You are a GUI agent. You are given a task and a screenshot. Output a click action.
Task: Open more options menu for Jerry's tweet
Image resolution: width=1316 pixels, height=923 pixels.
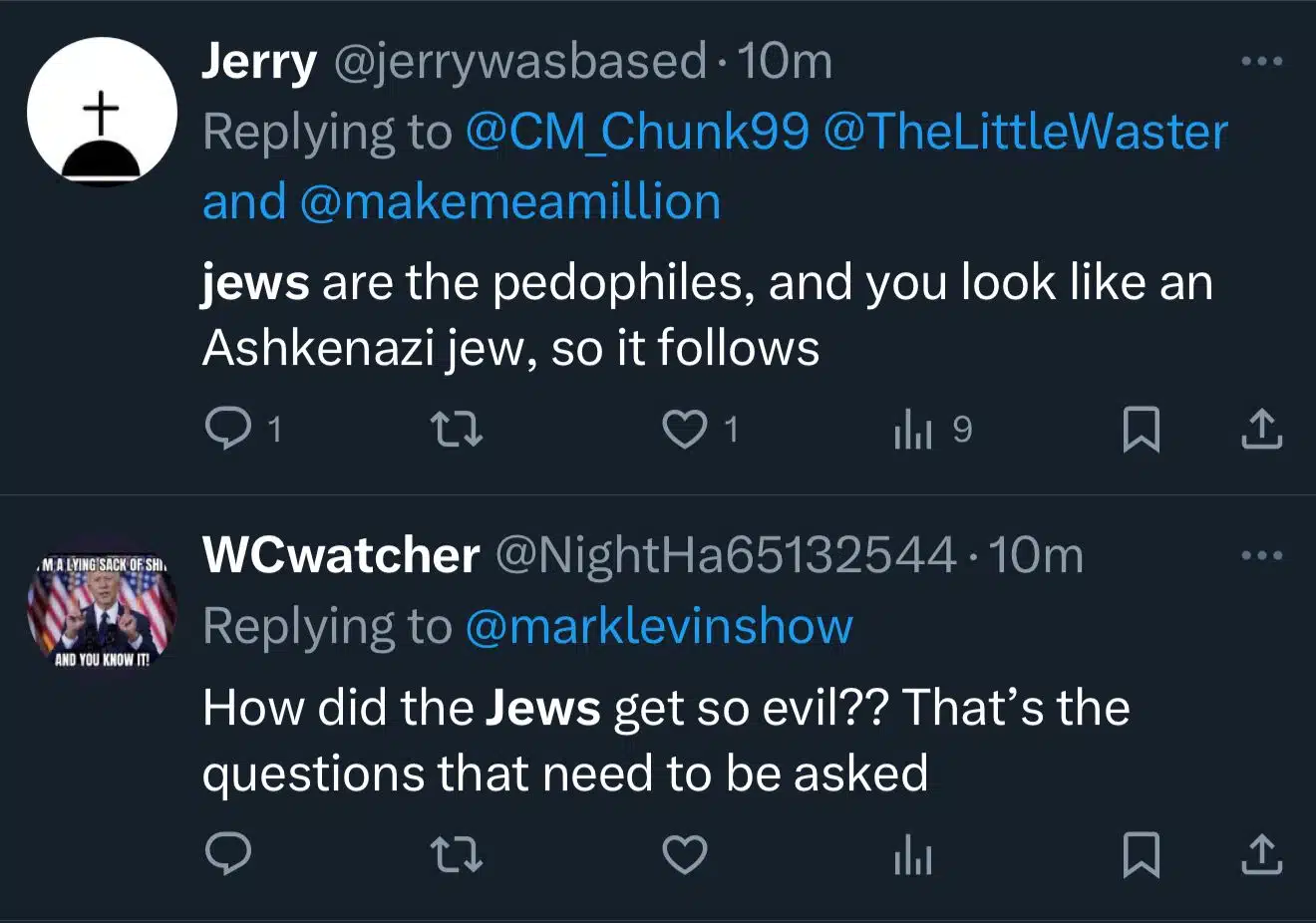point(1261,62)
